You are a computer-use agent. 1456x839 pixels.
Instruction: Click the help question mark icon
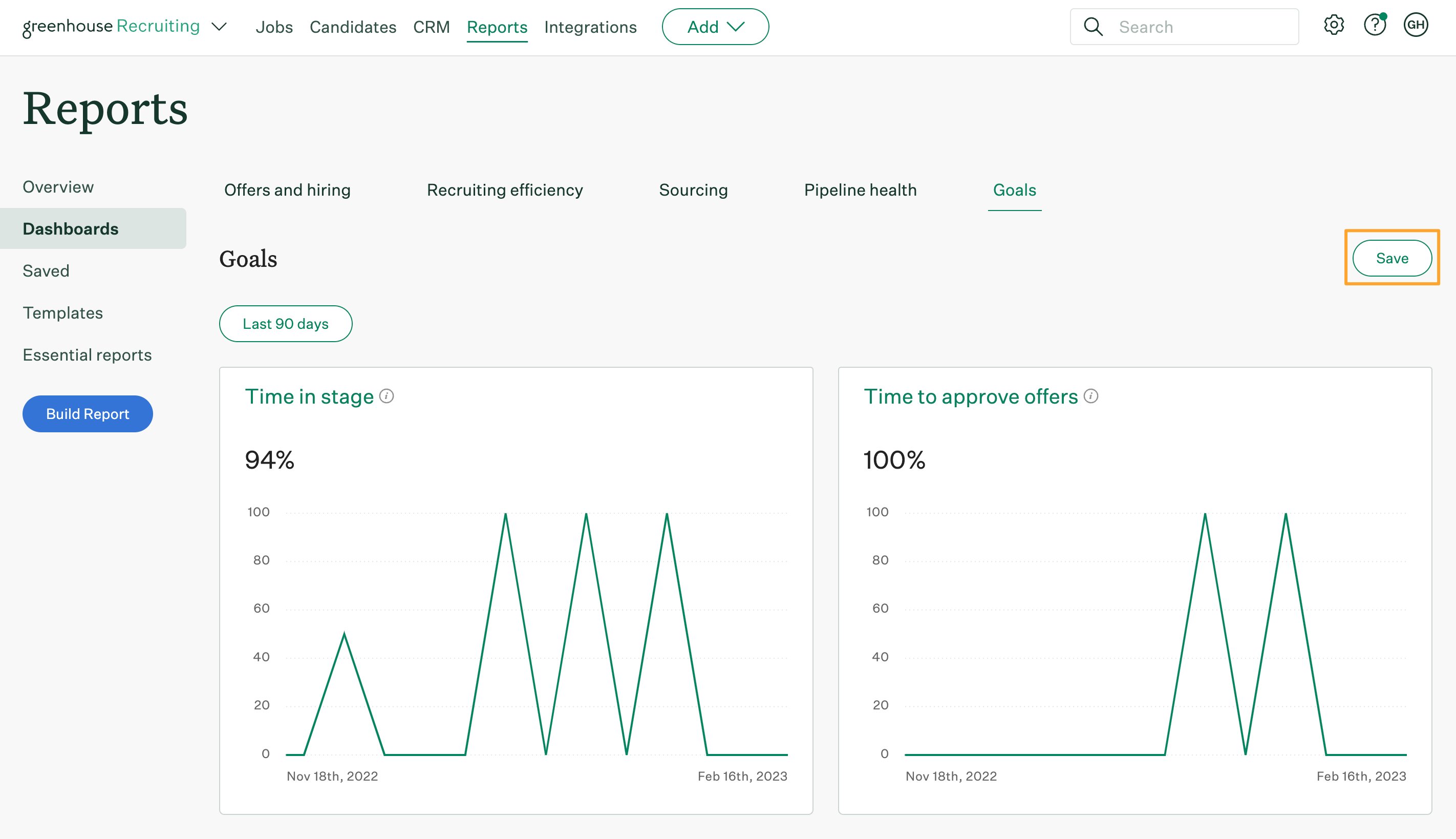click(x=1375, y=25)
